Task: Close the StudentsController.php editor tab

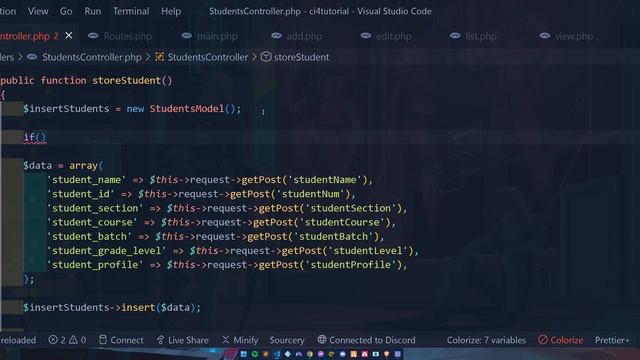Action: pyautogui.click(x=69, y=36)
